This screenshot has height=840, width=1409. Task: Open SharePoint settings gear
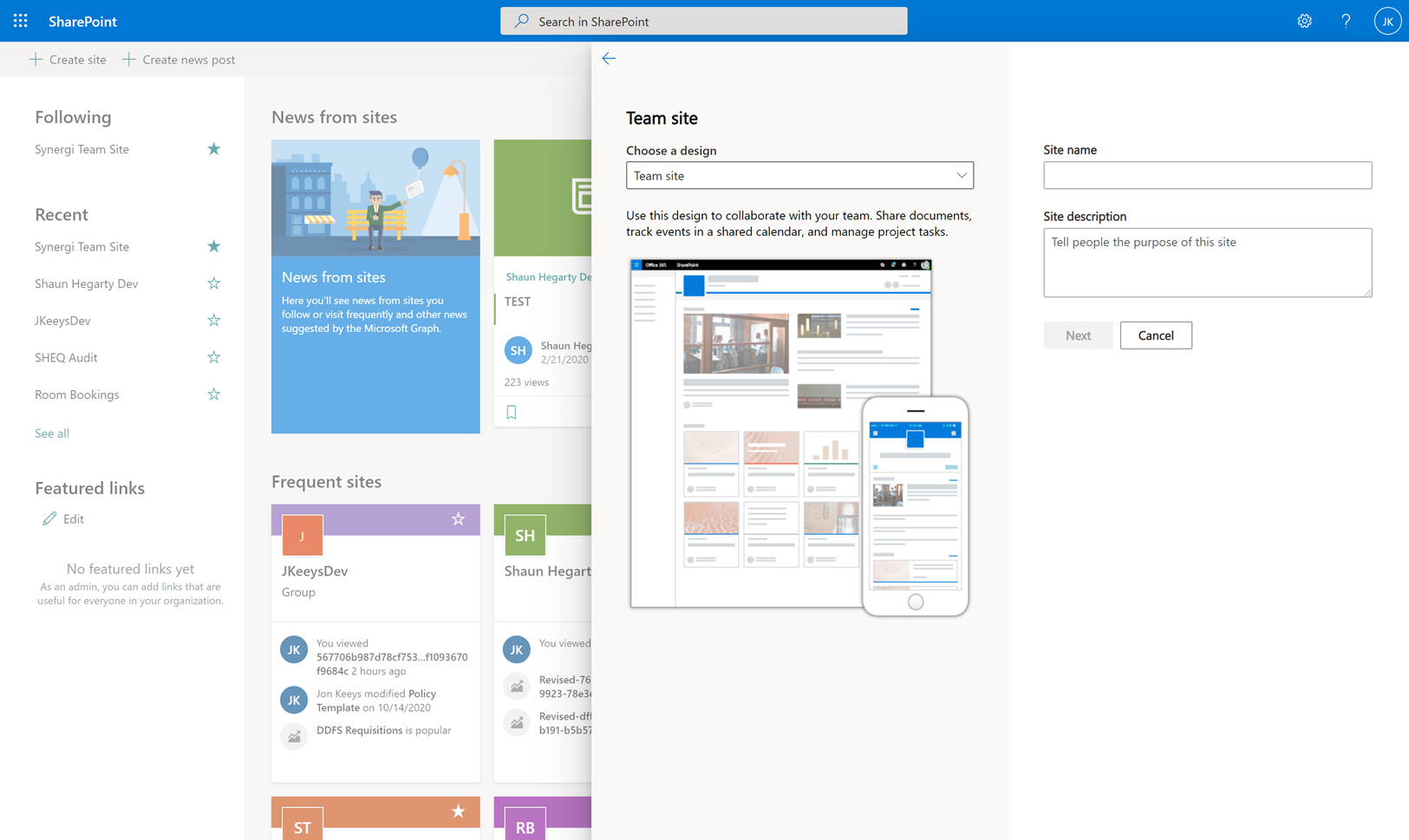(x=1304, y=20)
